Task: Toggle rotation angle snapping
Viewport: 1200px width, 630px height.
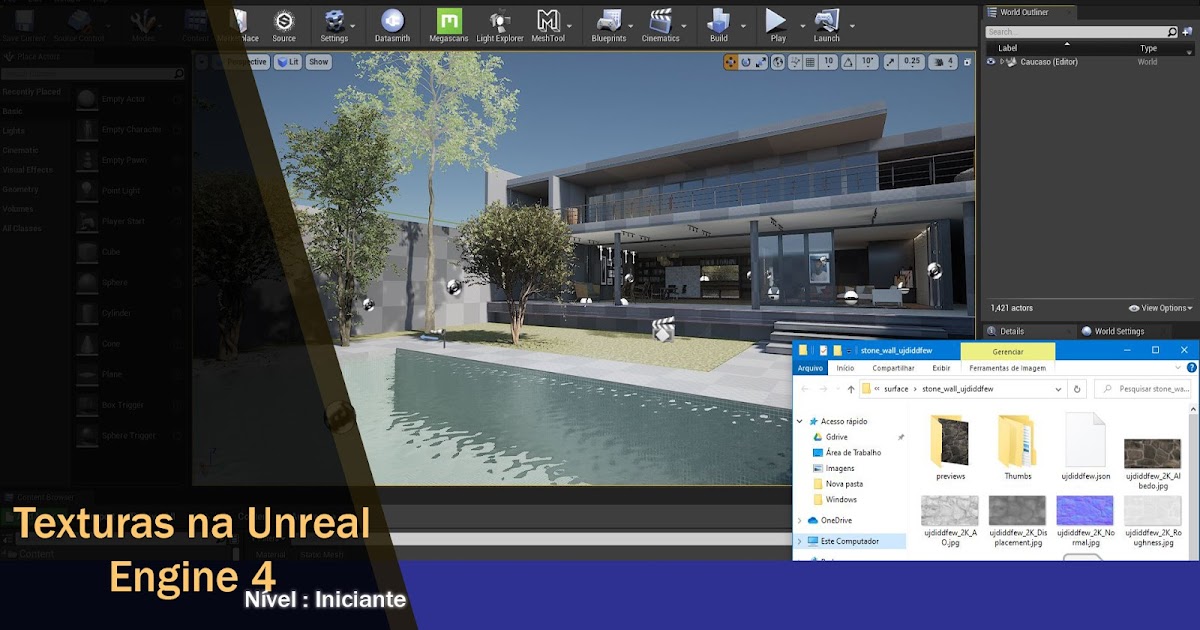Action: coord(848,61)
